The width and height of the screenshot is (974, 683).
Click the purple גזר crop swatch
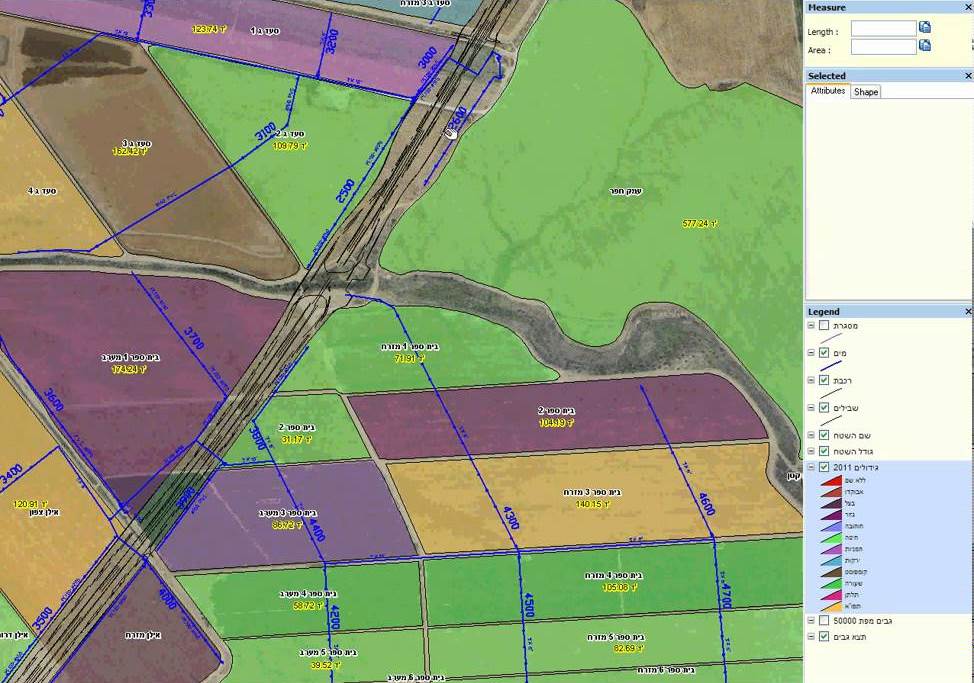[831, 515]
